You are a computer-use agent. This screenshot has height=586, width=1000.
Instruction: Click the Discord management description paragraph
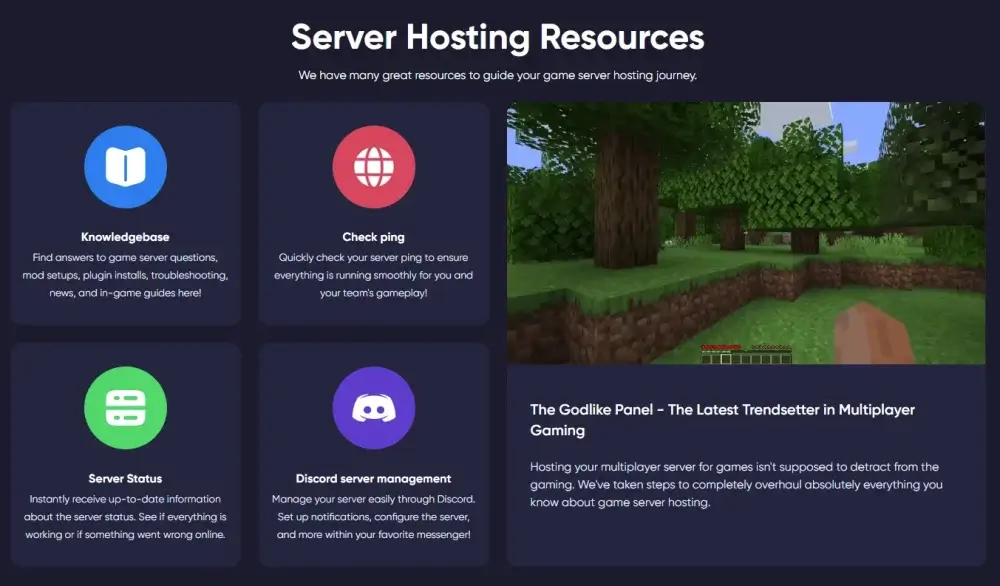pos(373,516)
